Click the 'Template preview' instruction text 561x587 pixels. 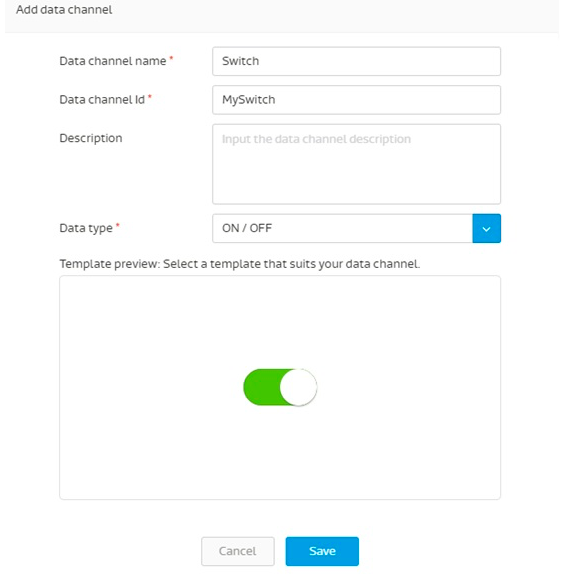[240, 264]
